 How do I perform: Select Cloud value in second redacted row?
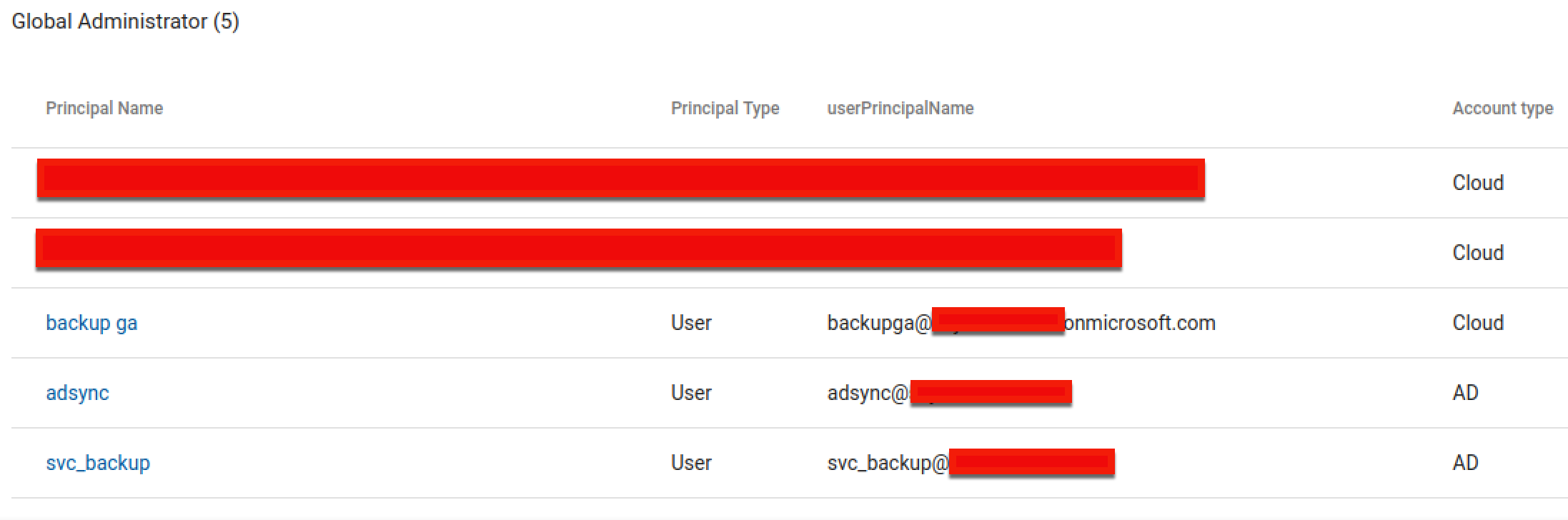coord(1478,253)
